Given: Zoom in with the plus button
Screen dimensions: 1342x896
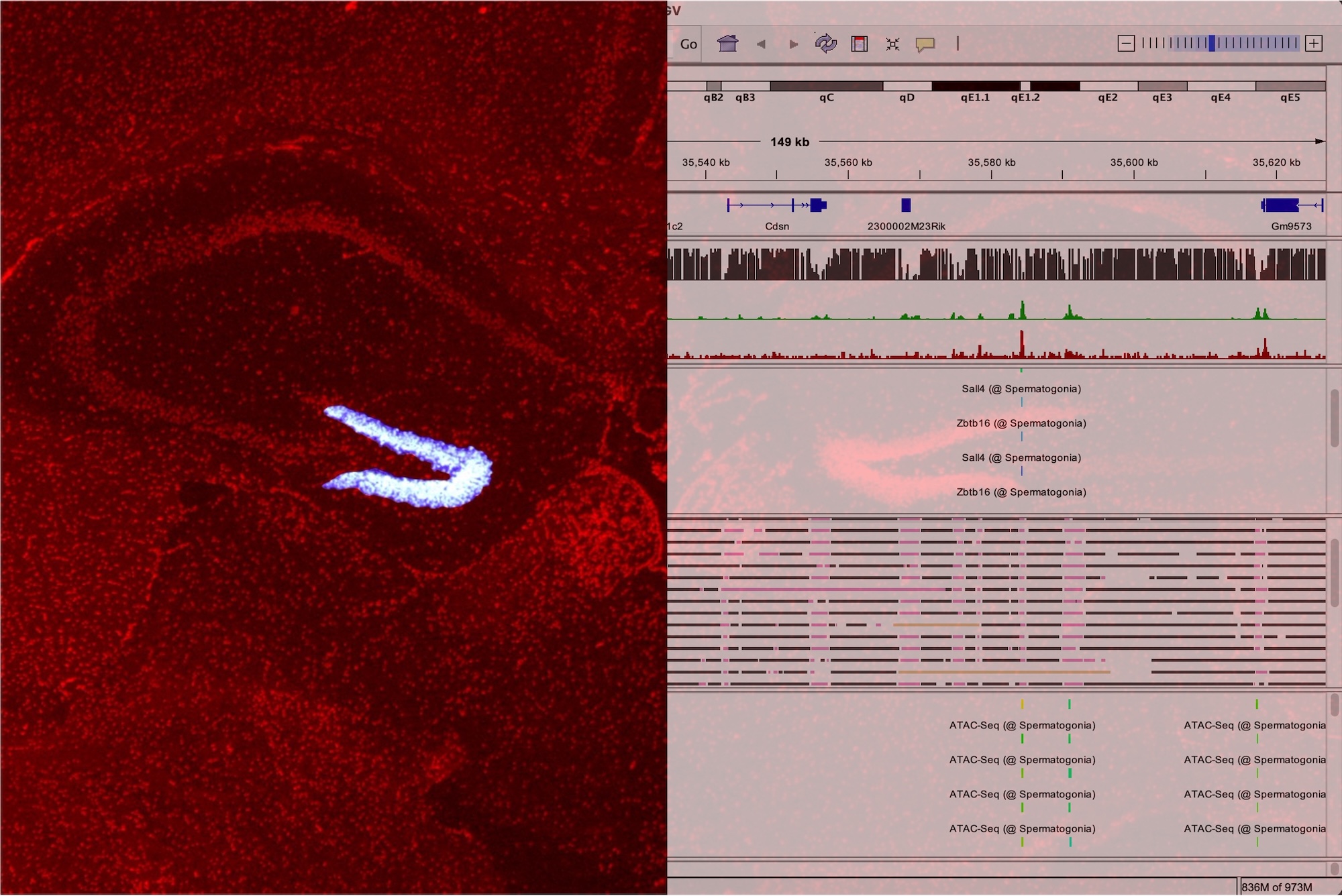Looking at the screenshot, I should (x=1314, y=44).
